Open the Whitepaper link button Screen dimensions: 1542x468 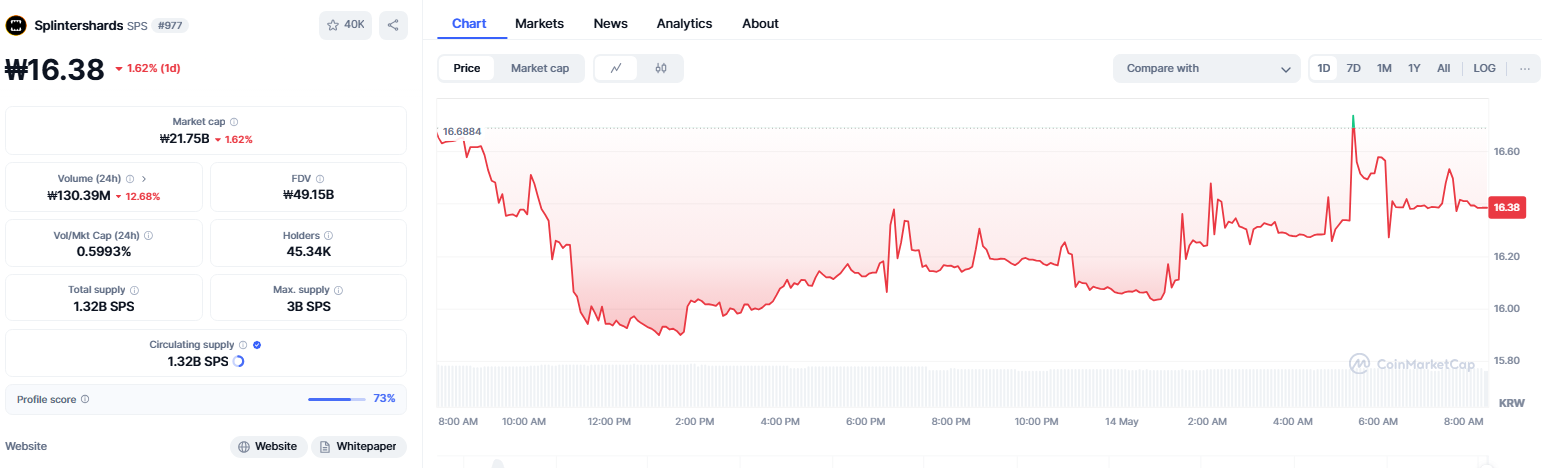[x=358, y=446]
